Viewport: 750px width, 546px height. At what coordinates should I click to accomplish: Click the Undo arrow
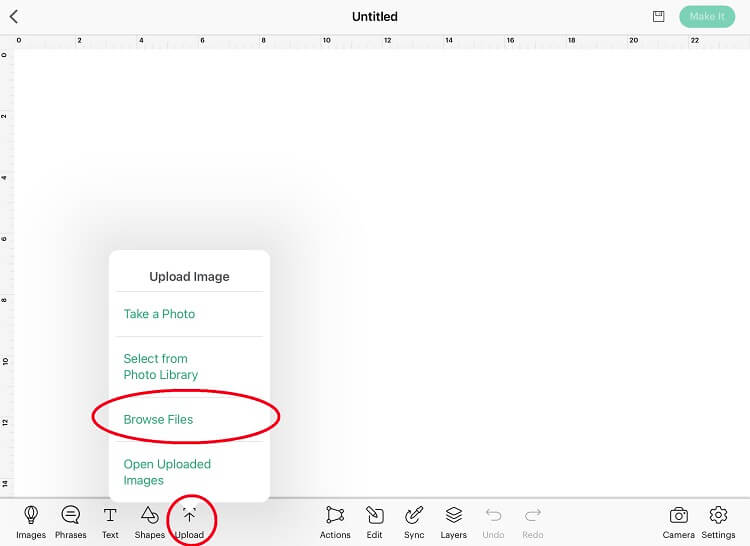(493, 523)
